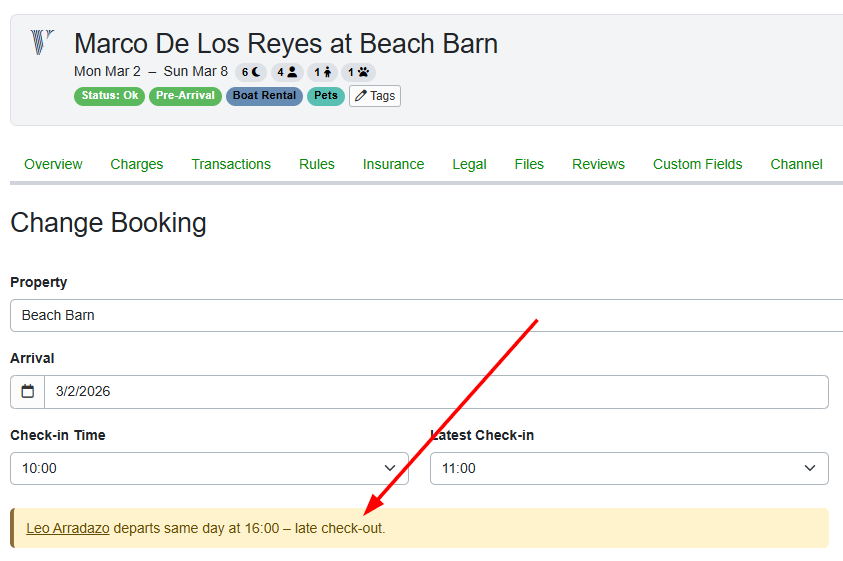Expand the Check-in Time dropdown

coord(209,468)
